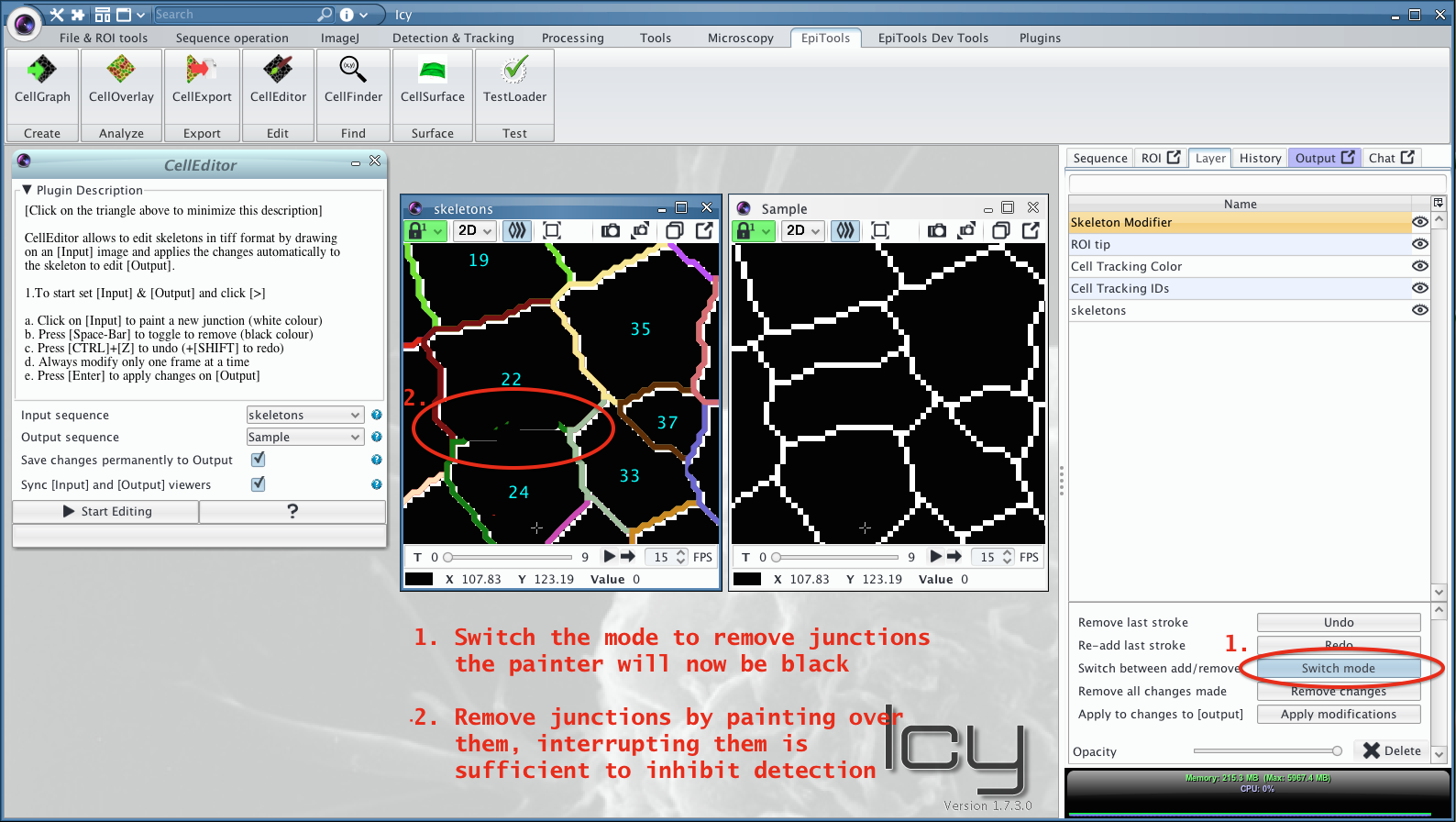This screenshot has height=822, width=1456.
Task: Hide the skeletons layer in layer list
Action: point(1419,310)
